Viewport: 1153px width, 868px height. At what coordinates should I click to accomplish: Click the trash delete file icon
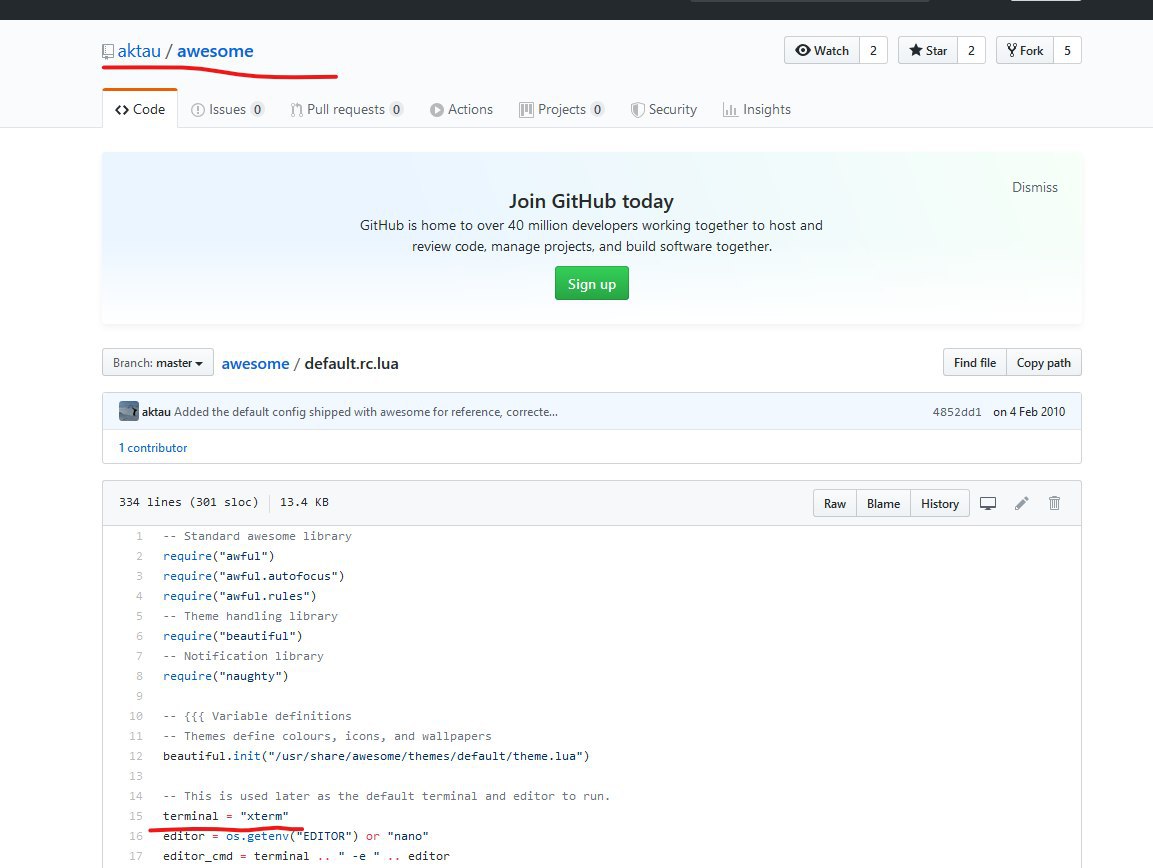(x=1054, y=503)
